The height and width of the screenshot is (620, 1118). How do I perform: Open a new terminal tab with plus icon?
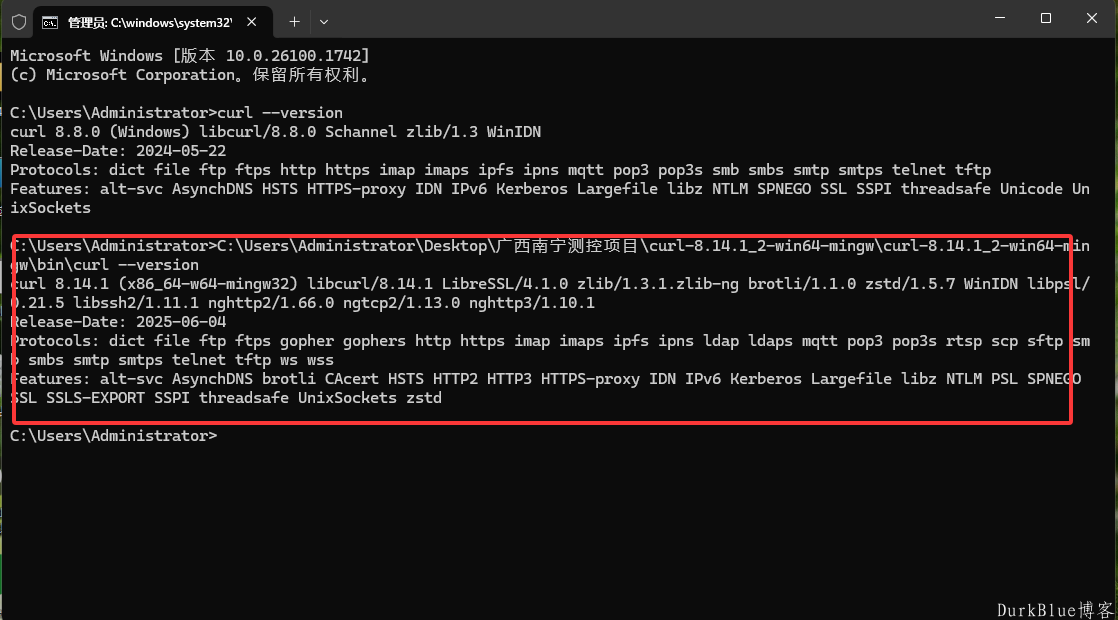coord(294,22)
